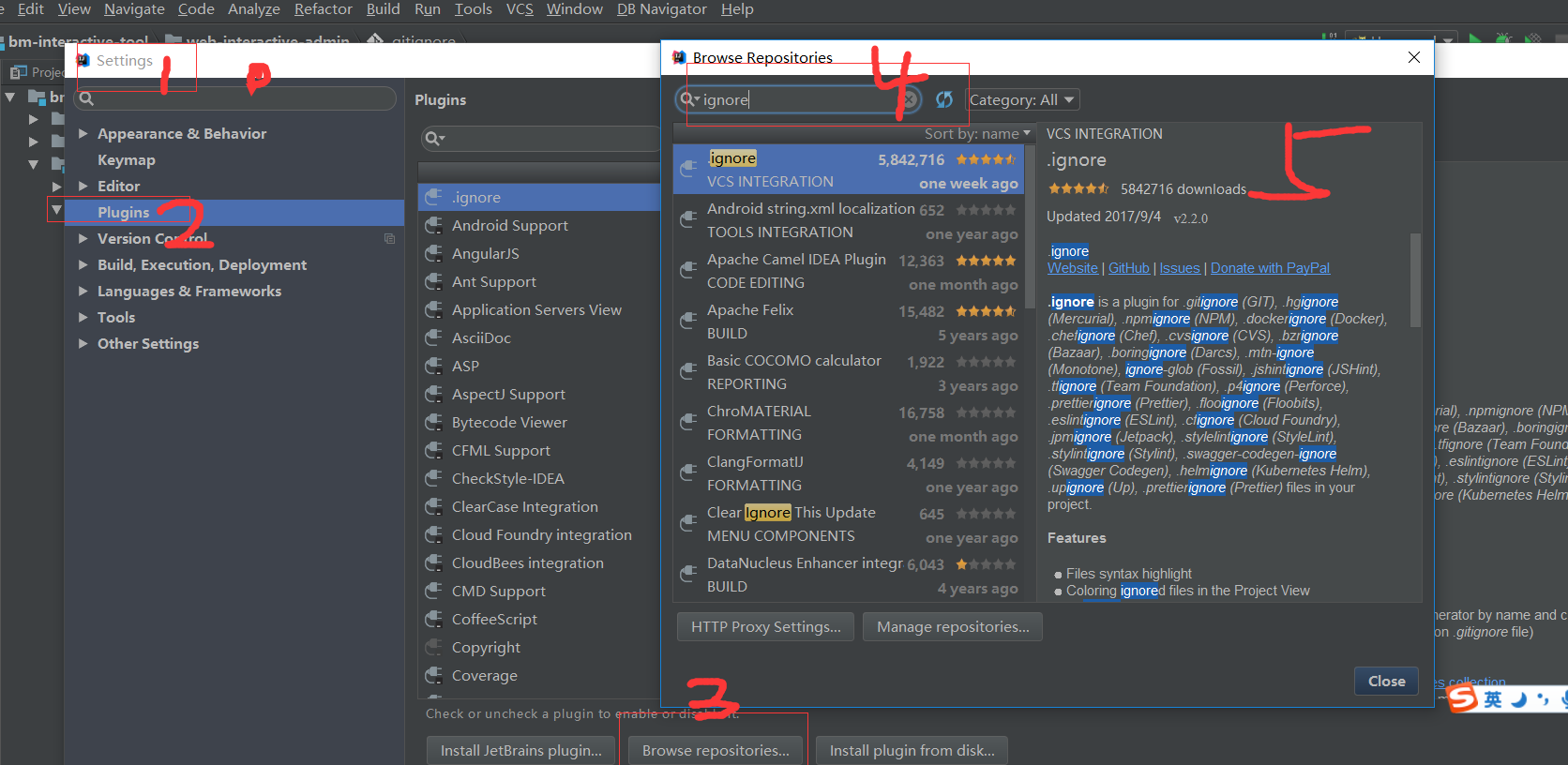Open the Category: All dropdown
Image resolution: width=1568 pixels, height=765 pixels.
(x=1023, y=99)
